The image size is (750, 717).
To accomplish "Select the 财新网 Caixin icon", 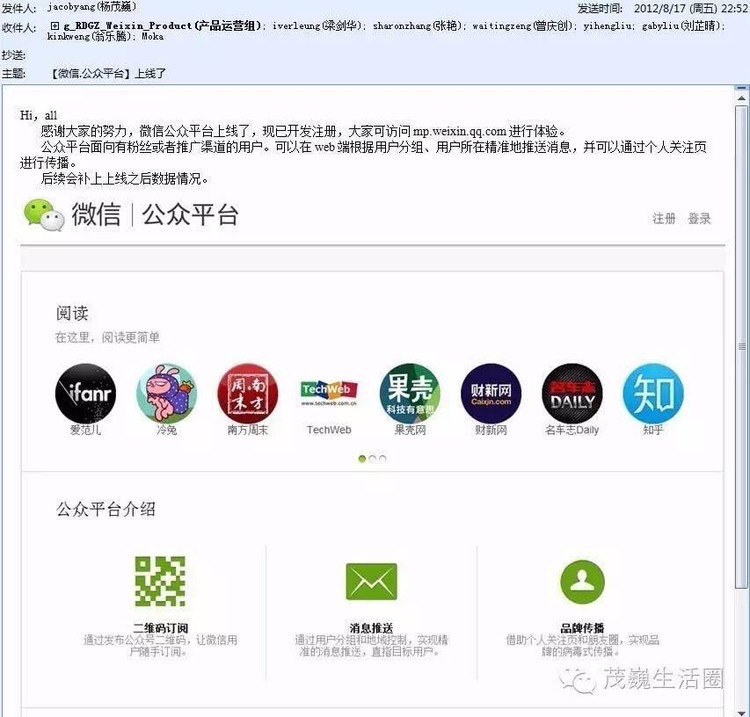I will (491, 393).
